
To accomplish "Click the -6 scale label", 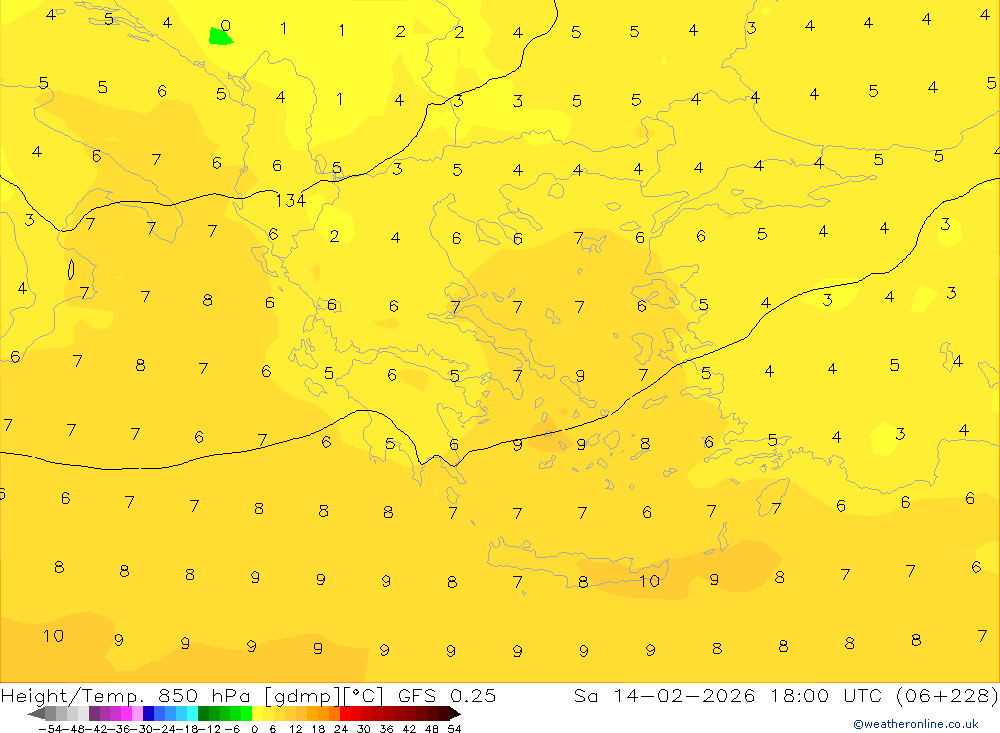I will click(232, 729).
